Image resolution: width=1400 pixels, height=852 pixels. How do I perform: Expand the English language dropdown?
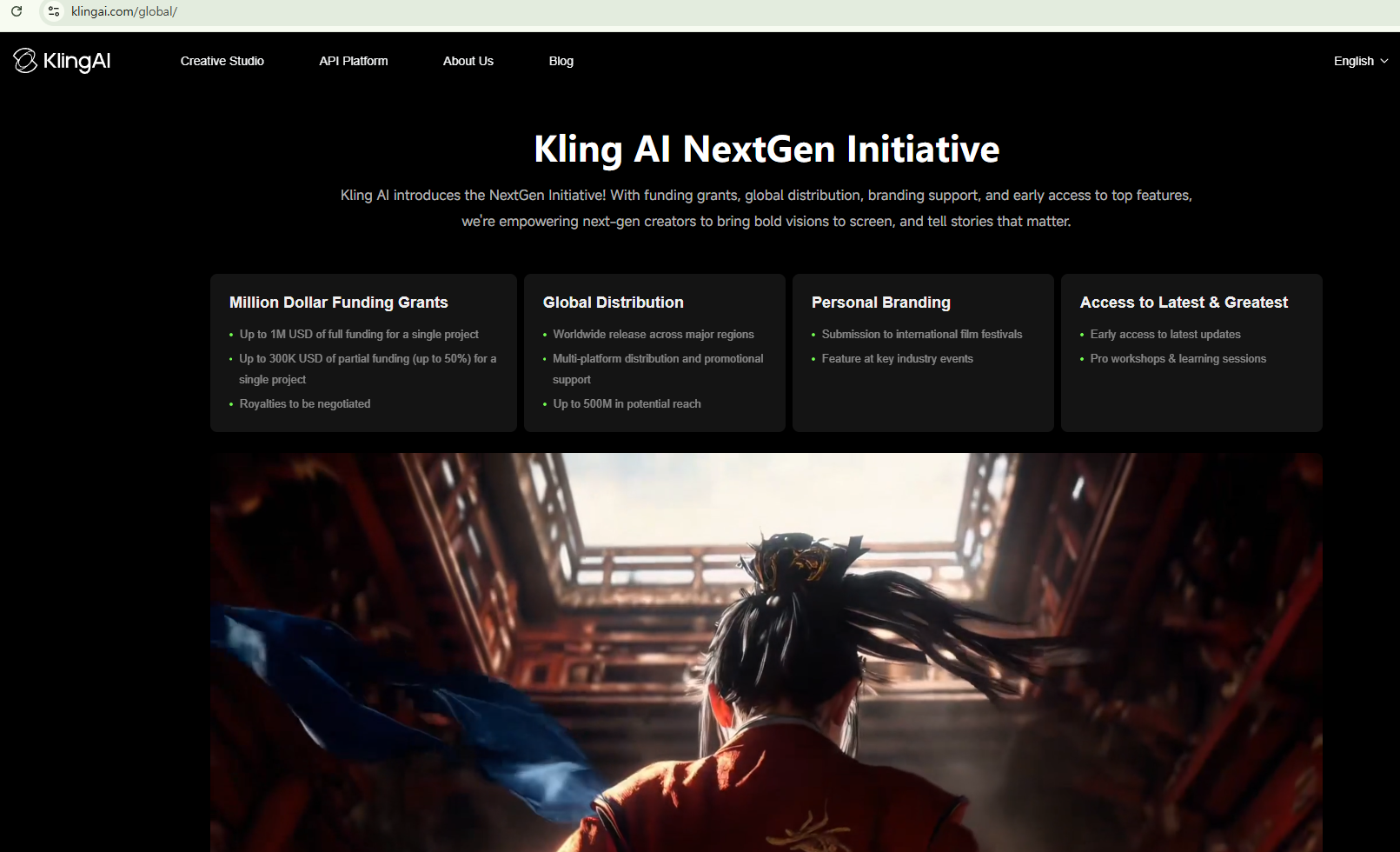pyautogui.click(x=1361, y=61)
